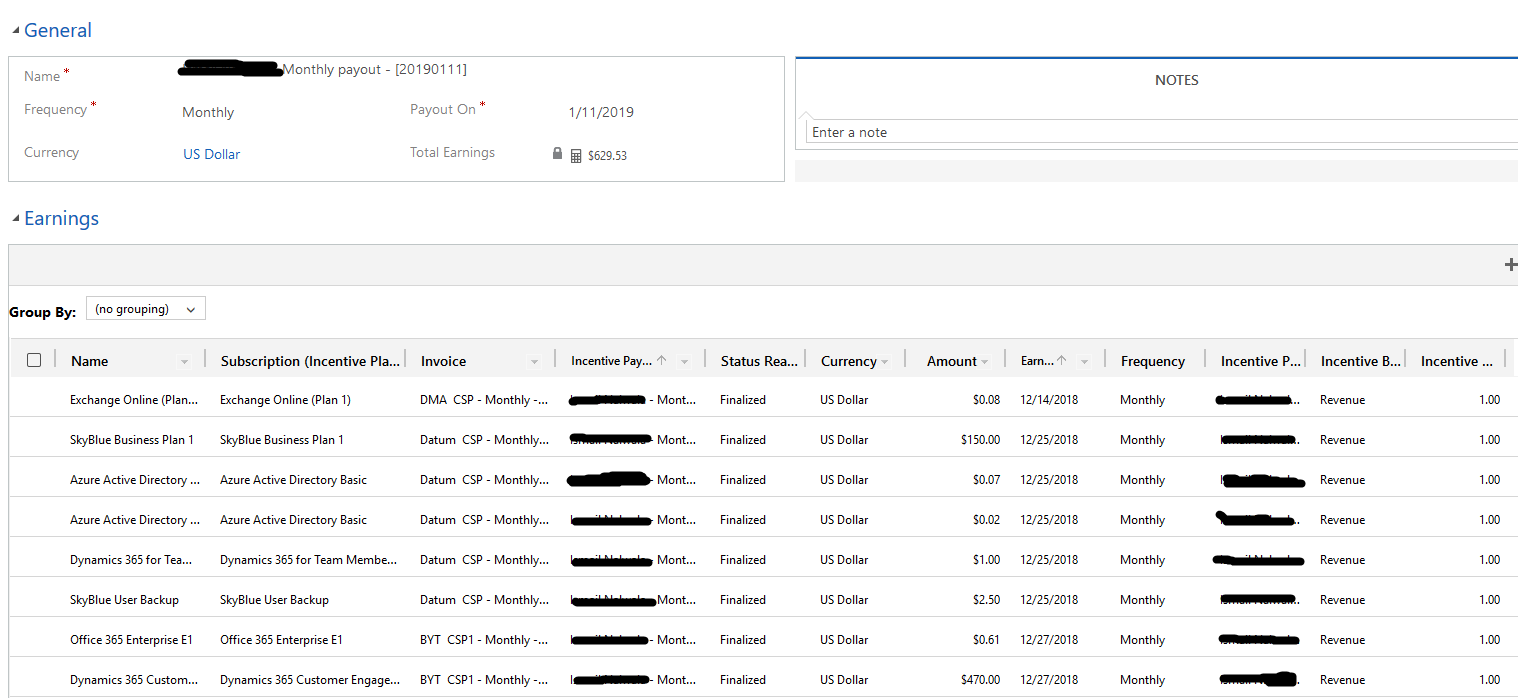Click the $150.00 amount cell

point(980,440)
